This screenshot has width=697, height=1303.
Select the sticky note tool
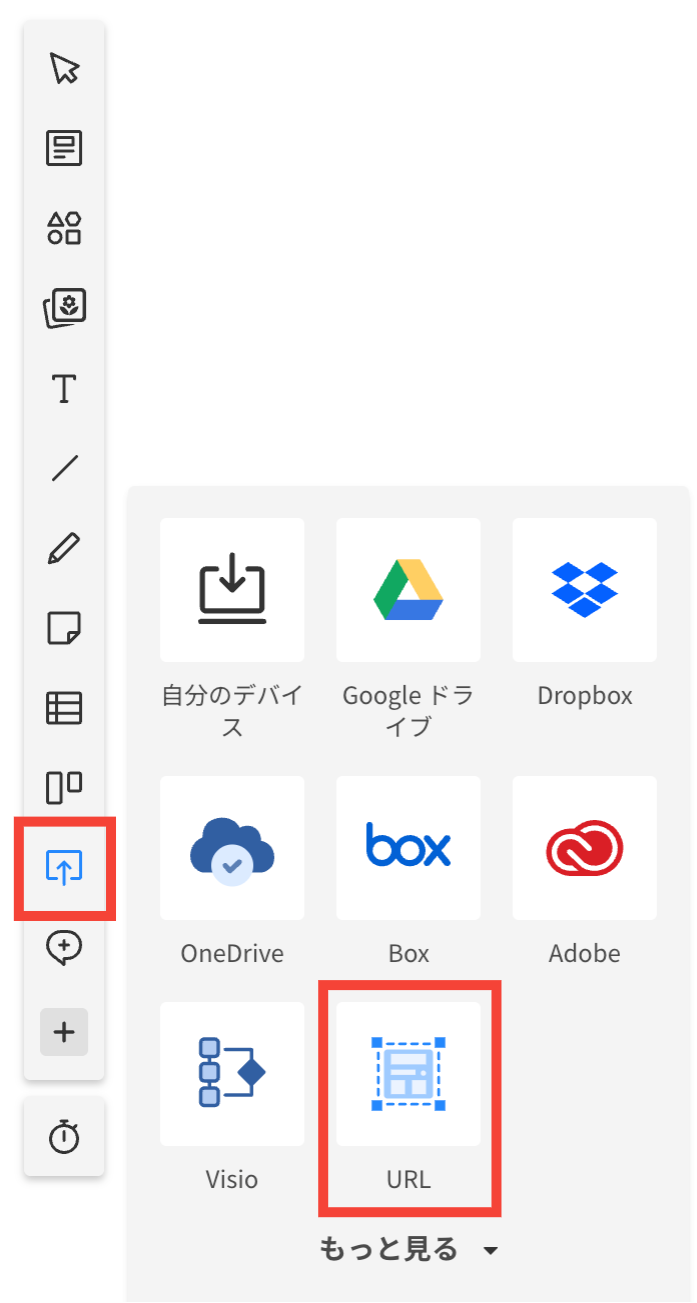(64, 629)
